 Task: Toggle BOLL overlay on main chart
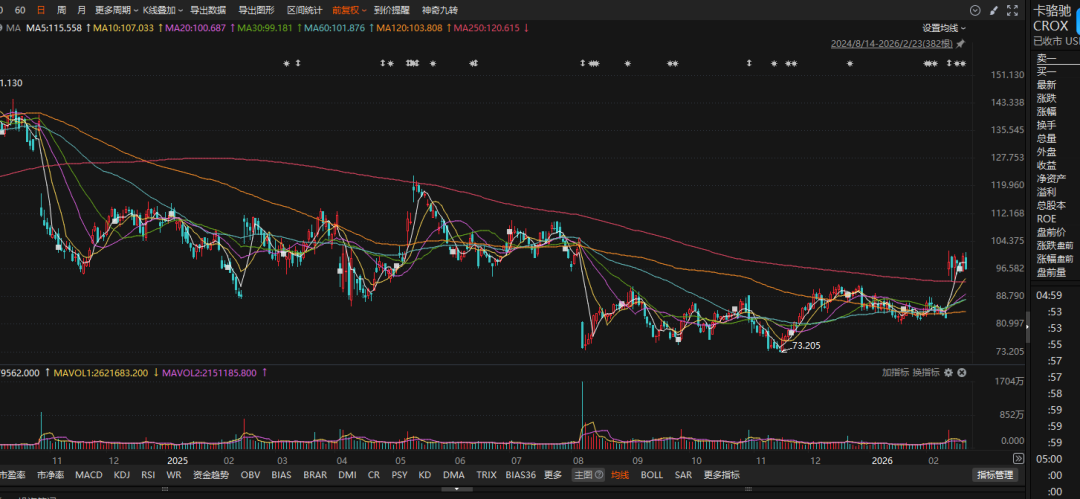[x=651, y=475]
